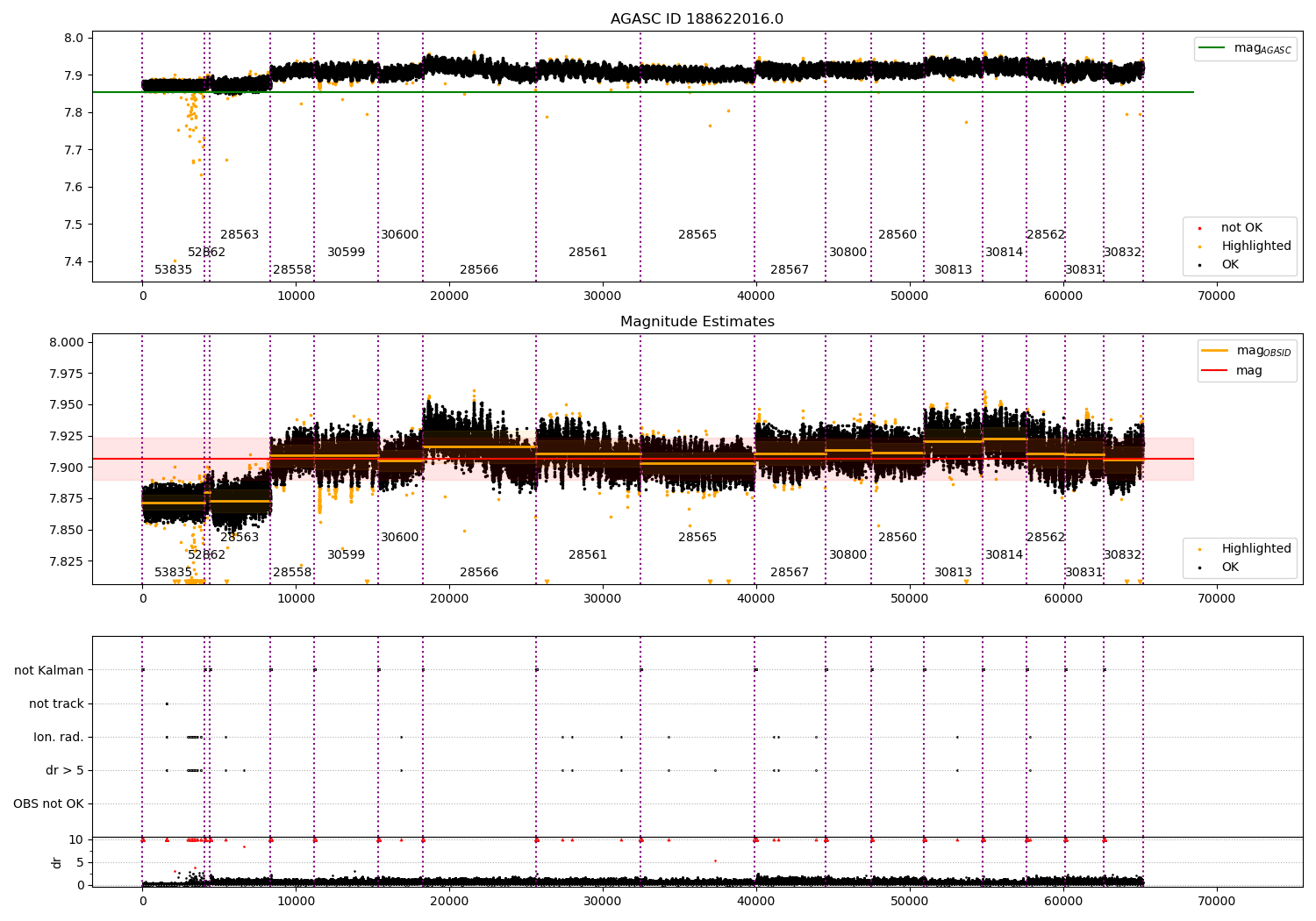The image size is (1316, 921).
Task: Click obsid label '28558' in AGASC ID plot
Action: (292, 270)
